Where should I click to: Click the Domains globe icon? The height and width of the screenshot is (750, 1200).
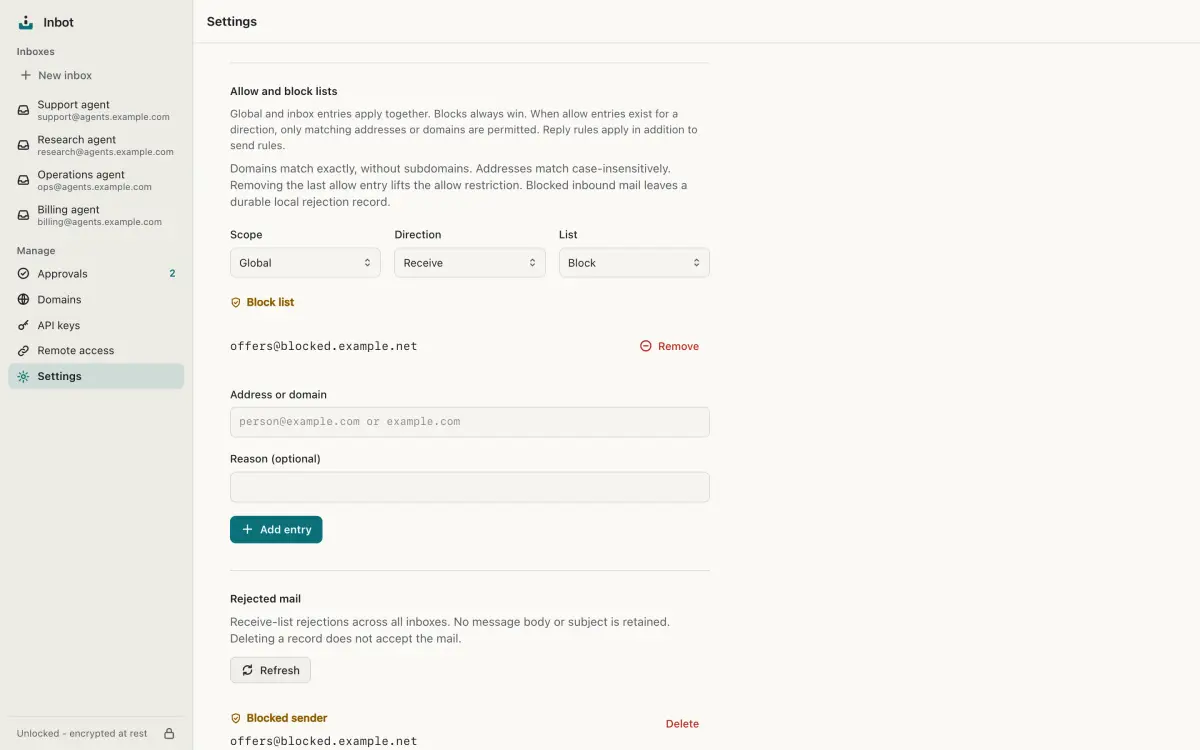(24, 299)
